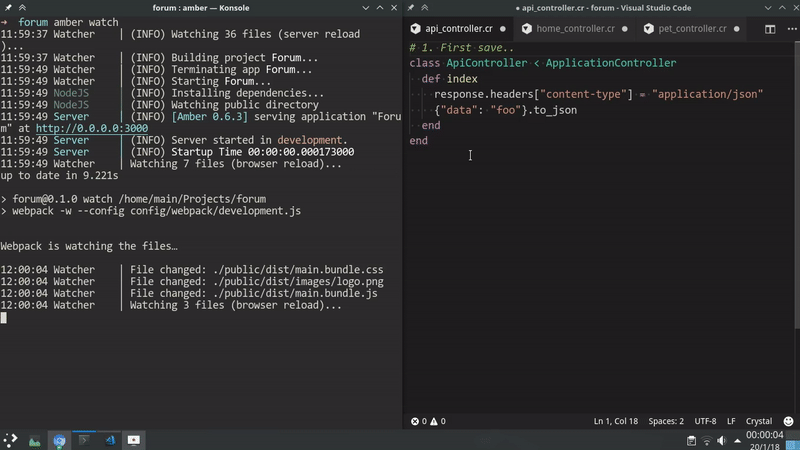Click Konsole's keep-above double chevron icon
Image resolution: width=800 pixels, height=450 pixels.
point(22,8)
